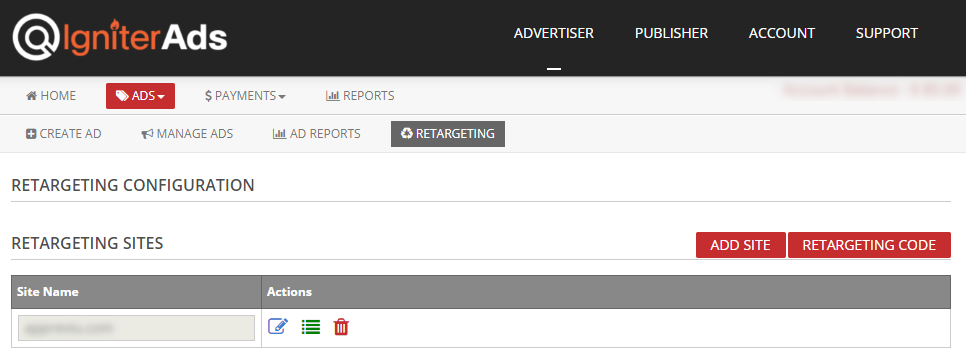
Task: Go to HOME with house icon
Action: (51, 96)
